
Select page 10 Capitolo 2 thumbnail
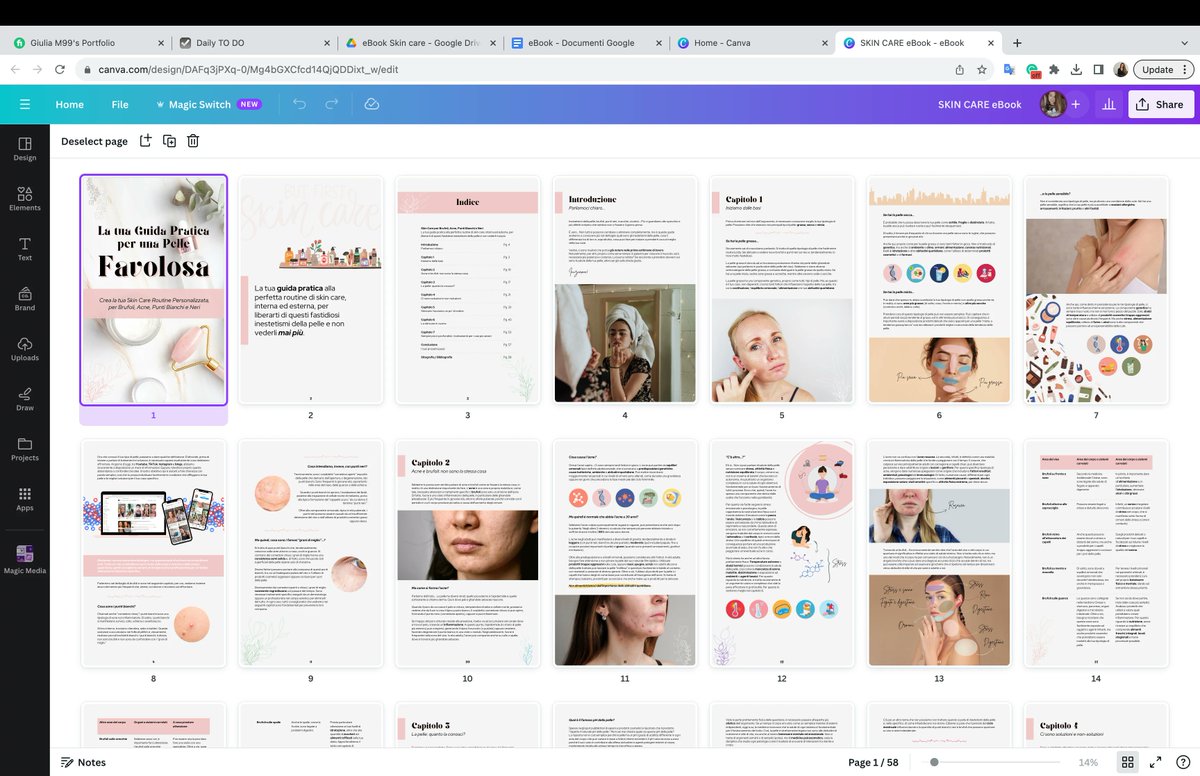[x=468, y=554]
